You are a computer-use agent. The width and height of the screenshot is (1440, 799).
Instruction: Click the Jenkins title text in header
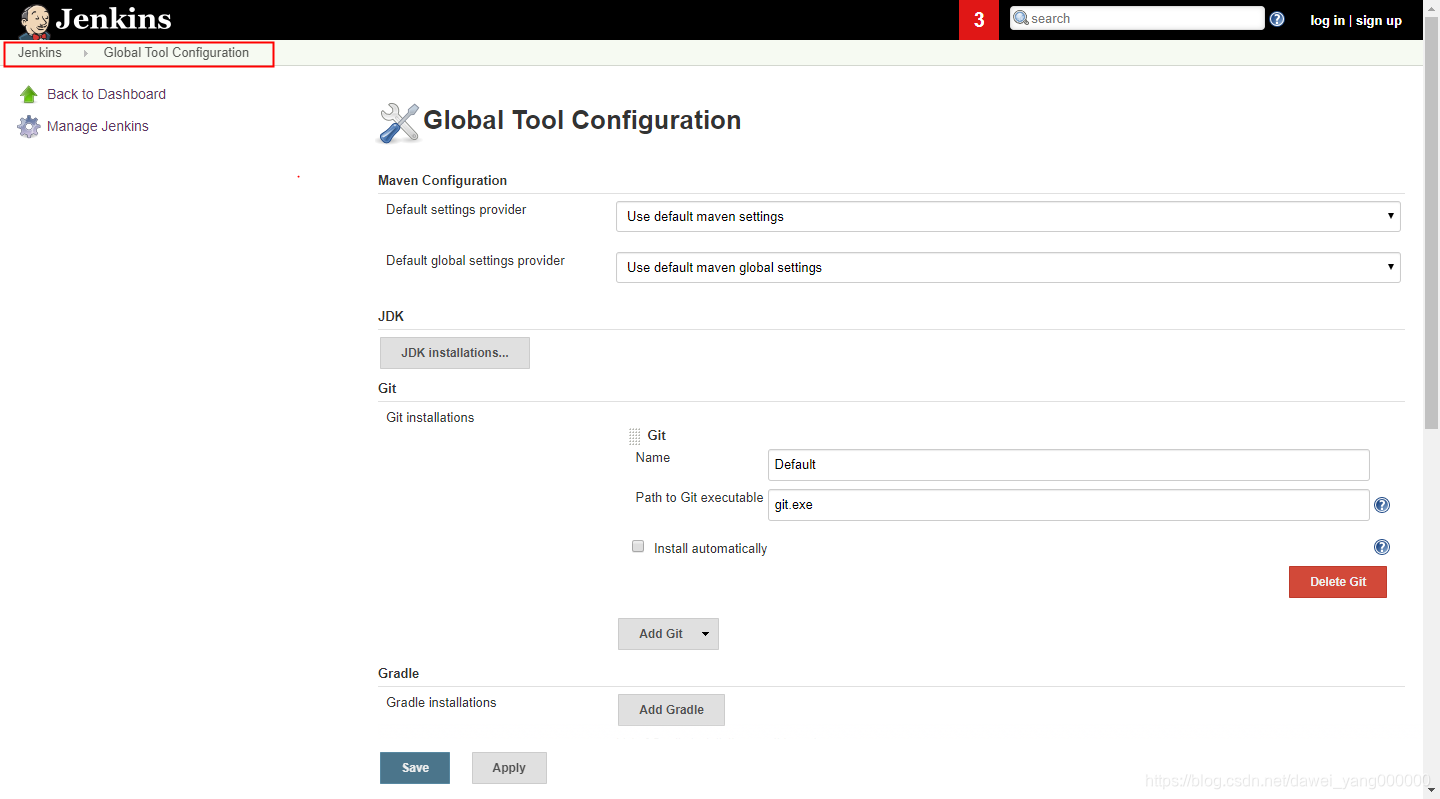pos(113,19)
